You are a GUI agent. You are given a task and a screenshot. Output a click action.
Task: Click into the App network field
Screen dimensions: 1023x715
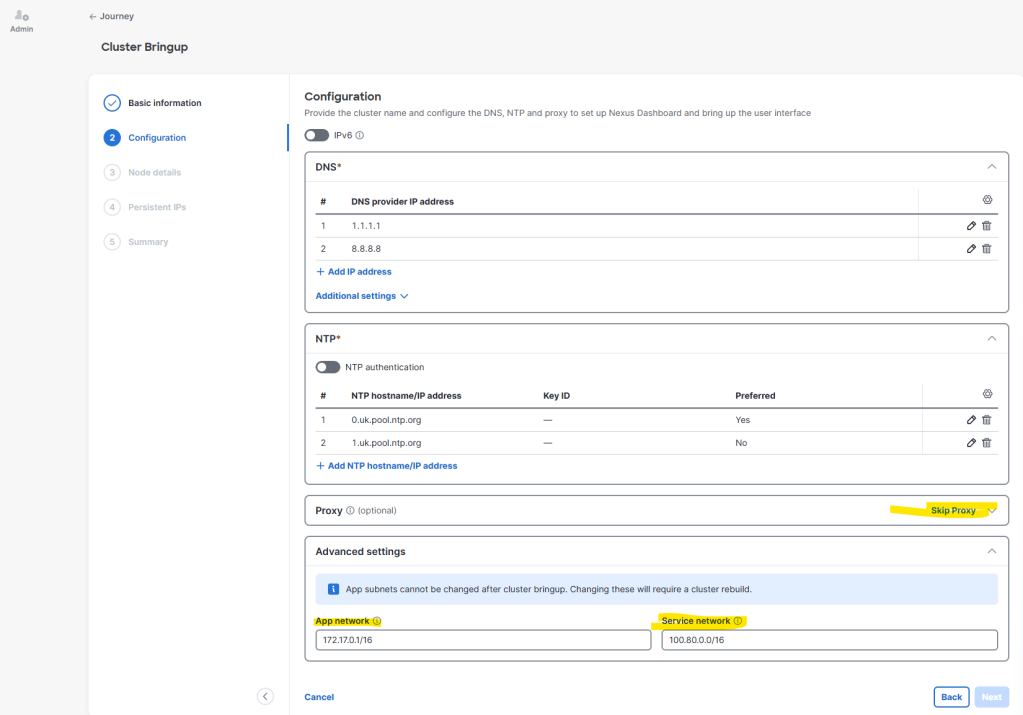[483, 640]
